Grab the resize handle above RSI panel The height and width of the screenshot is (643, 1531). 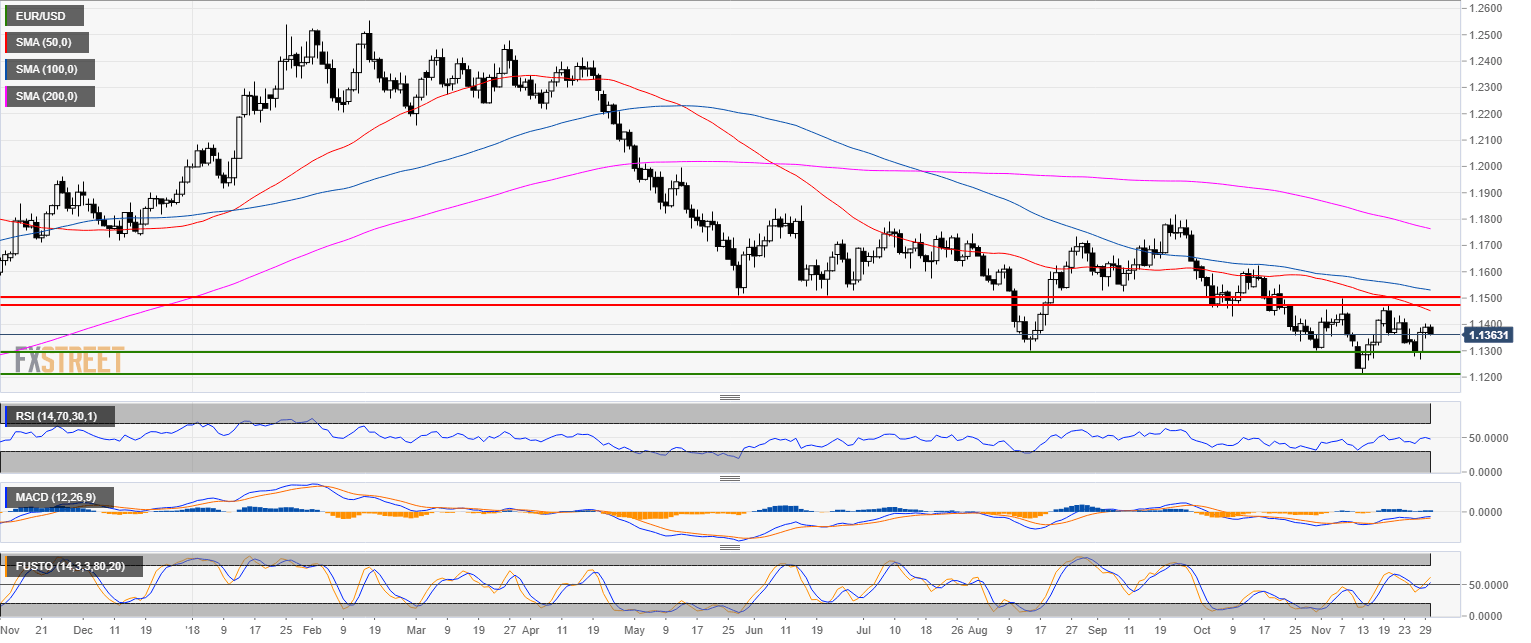coord(730,398)
